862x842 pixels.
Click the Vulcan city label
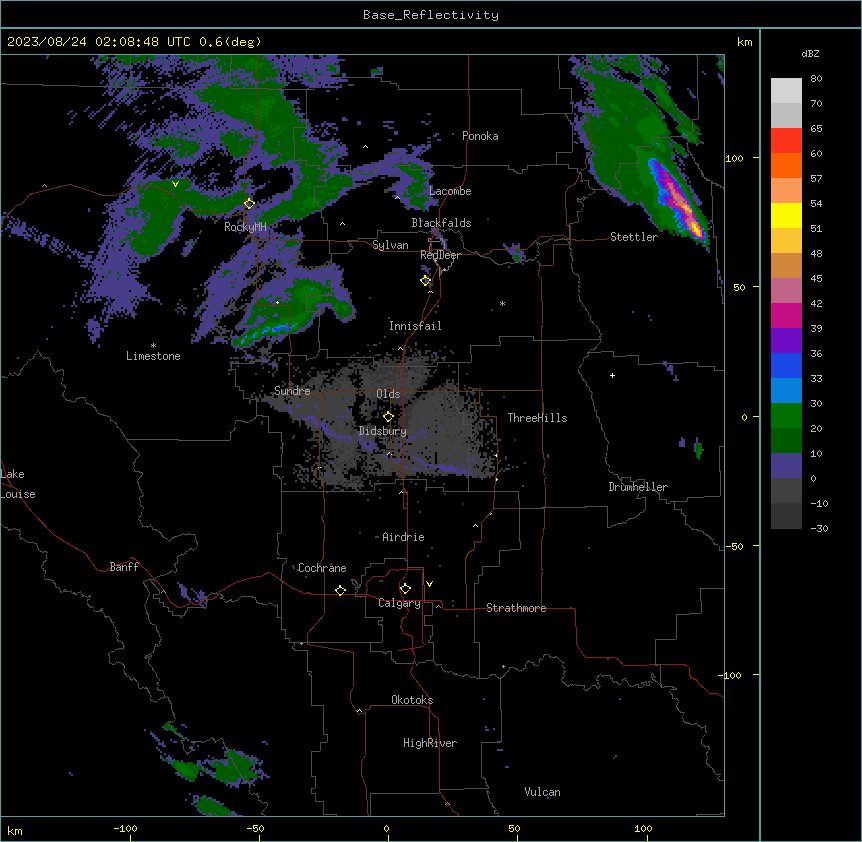[x=543, y=792]
